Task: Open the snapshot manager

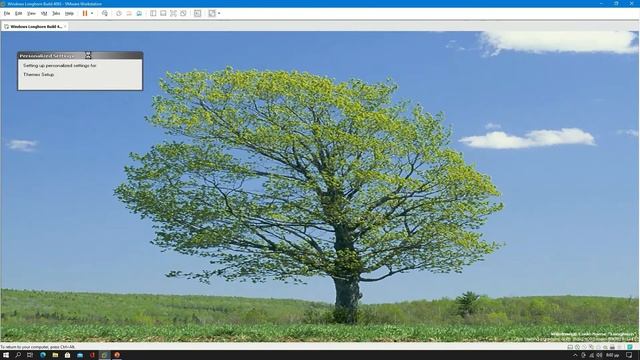Action: pyautogui.click(x=139, y=13)
